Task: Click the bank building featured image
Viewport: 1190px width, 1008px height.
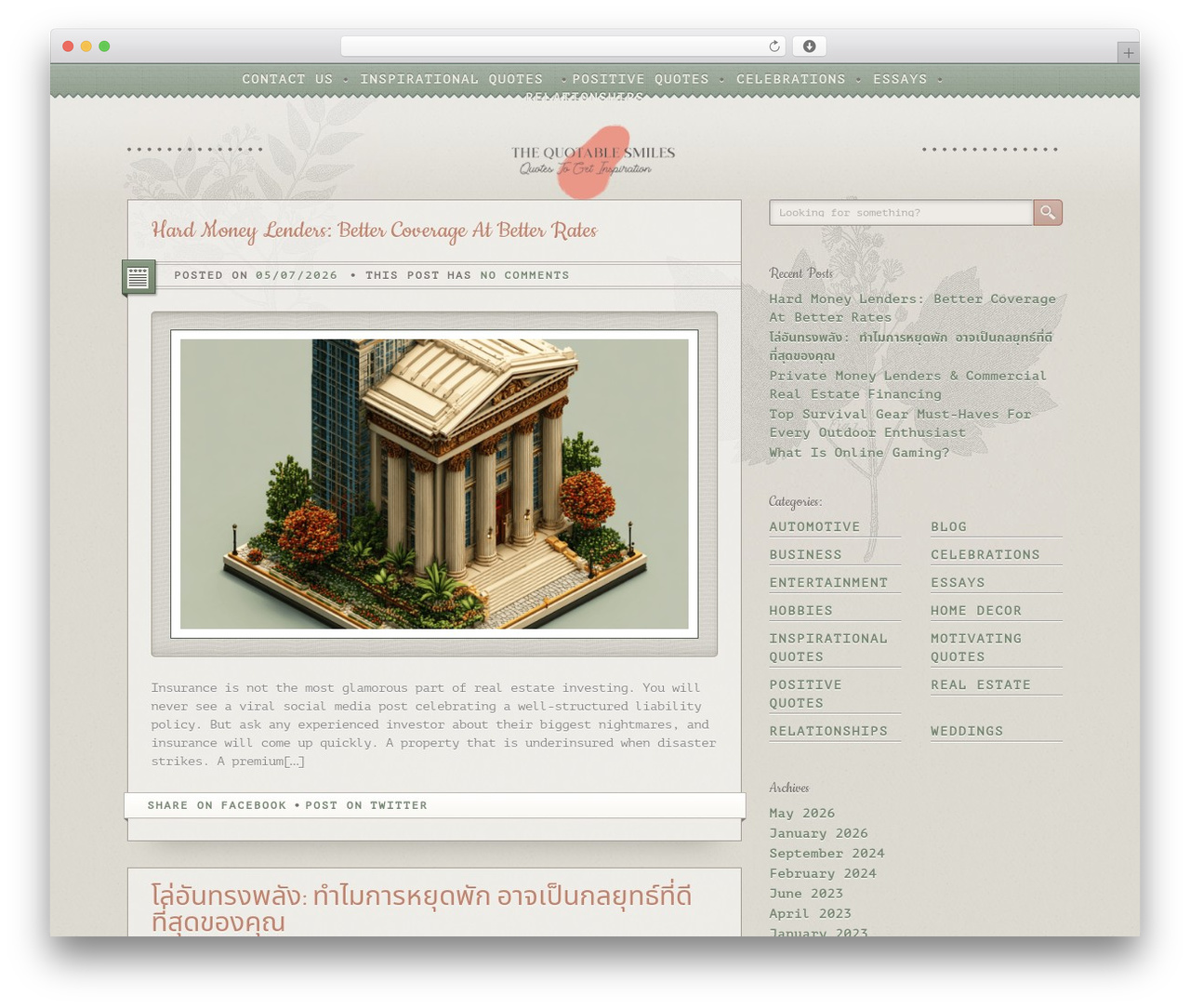Action: 434,484
